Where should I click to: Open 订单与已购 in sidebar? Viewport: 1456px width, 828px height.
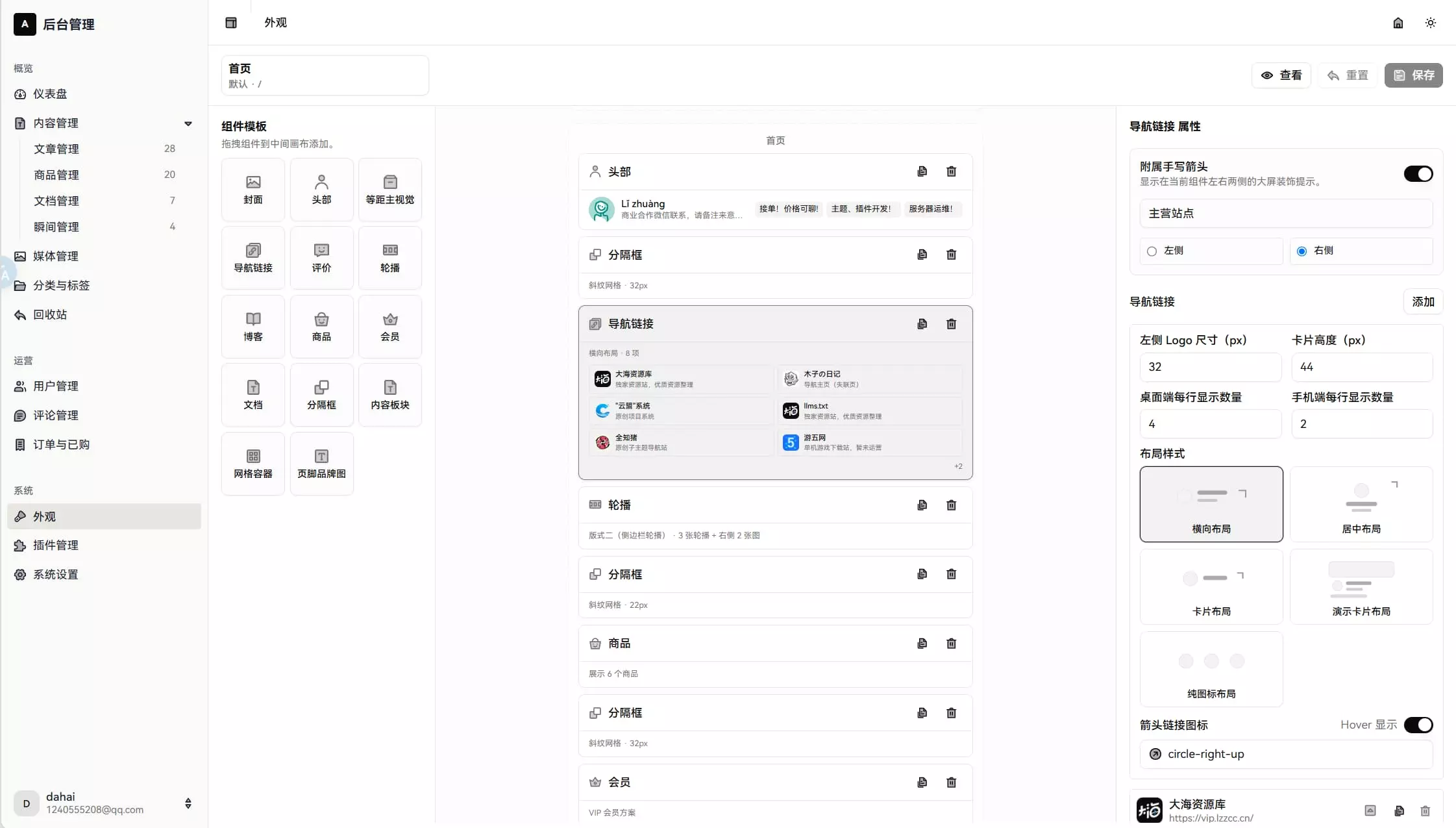[x=104, y=445]
